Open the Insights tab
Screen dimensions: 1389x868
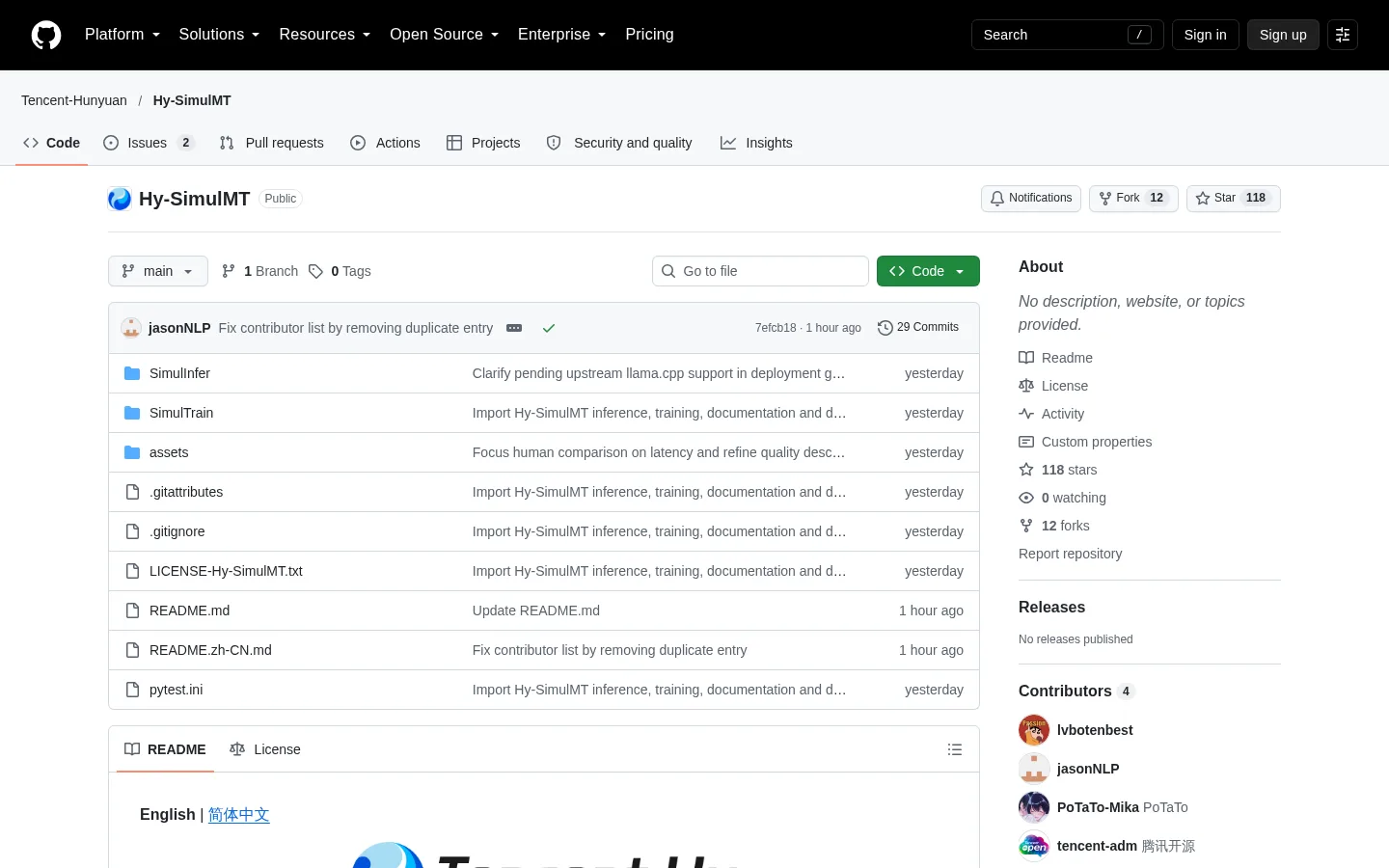(756, 143)
